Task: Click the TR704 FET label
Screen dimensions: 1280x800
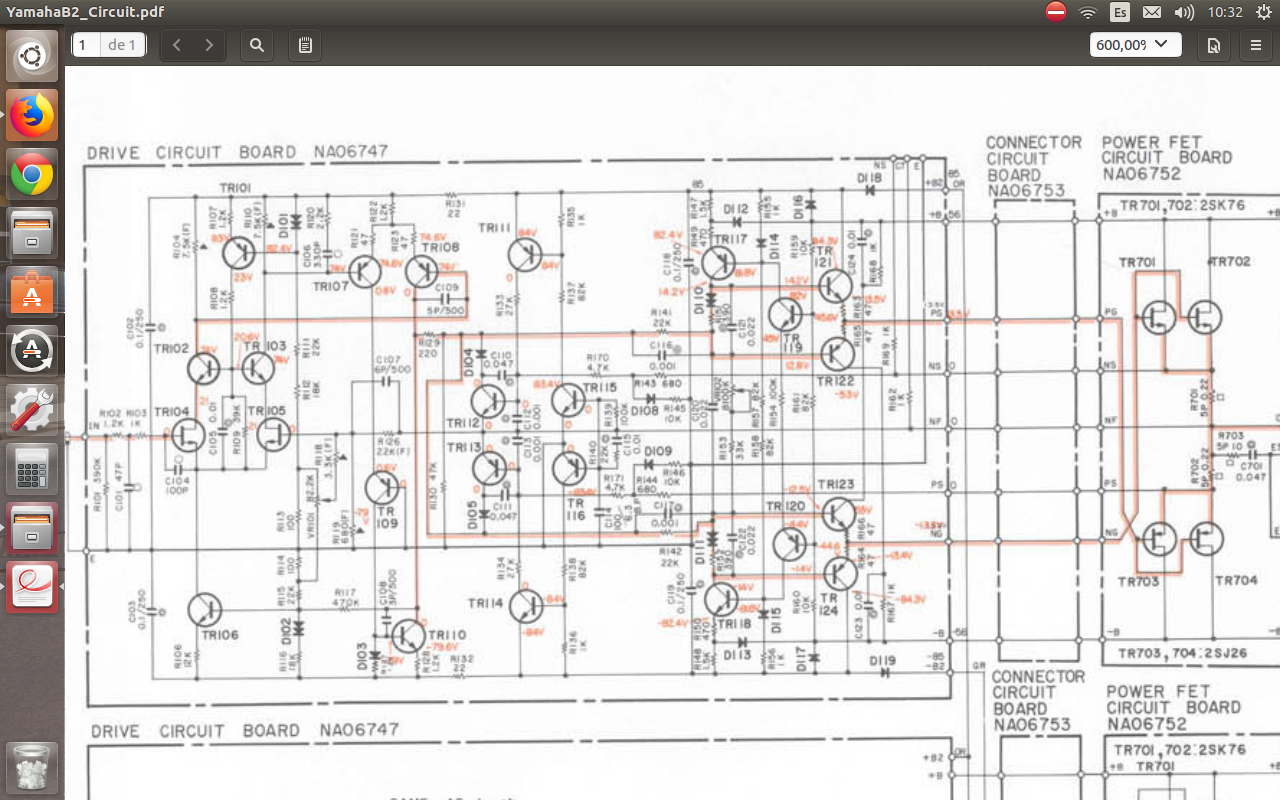Action: coord(1236,580)
